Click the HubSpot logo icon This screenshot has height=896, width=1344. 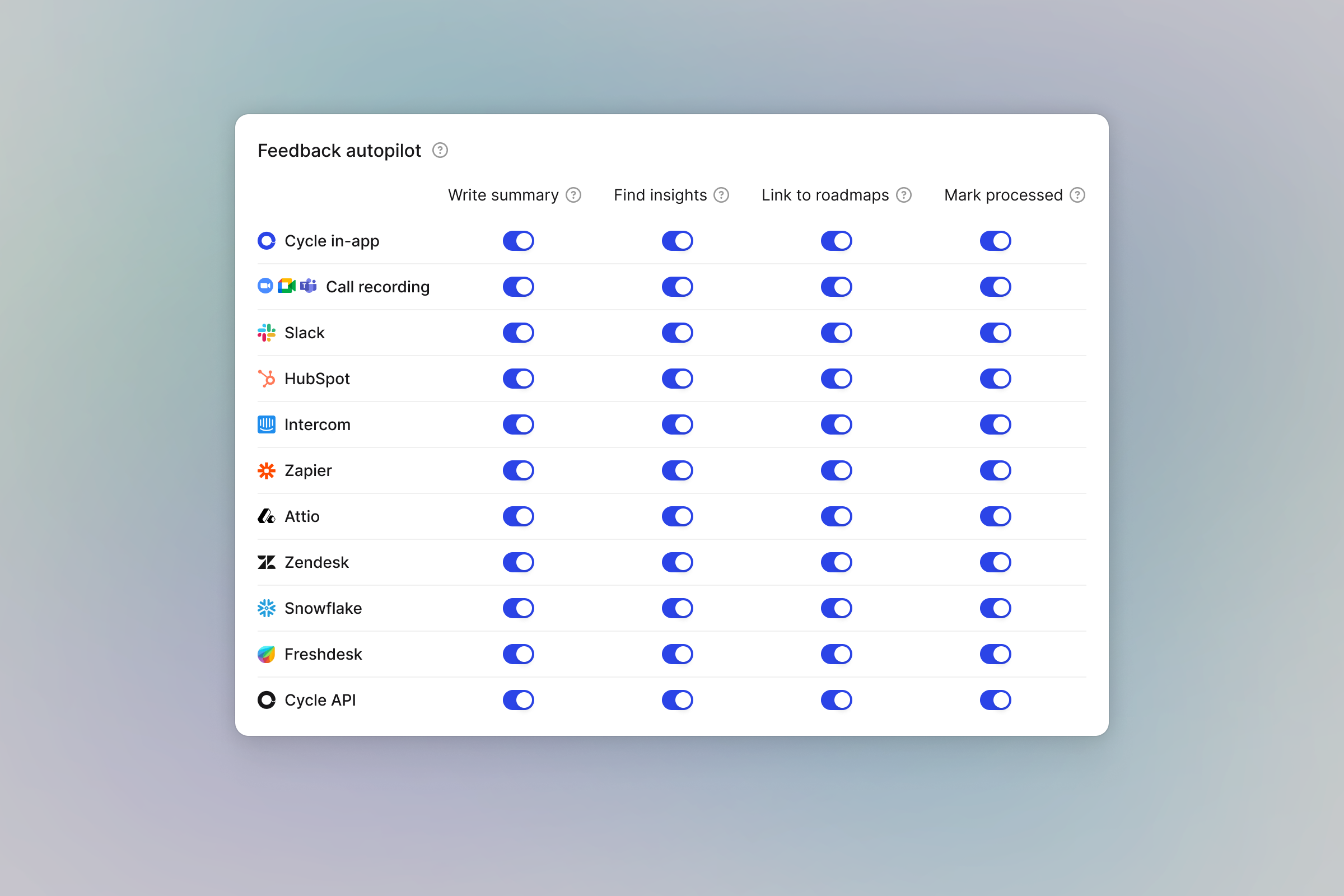(267, 379)
